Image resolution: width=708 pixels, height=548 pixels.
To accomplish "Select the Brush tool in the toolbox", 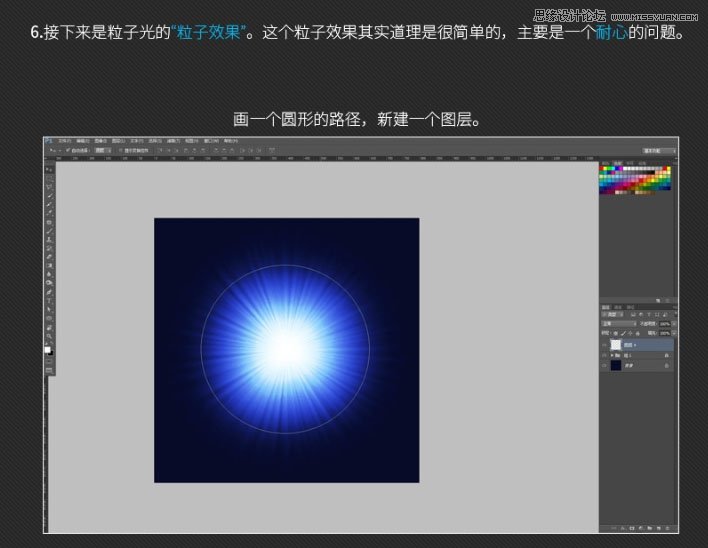I will (49, 231).
